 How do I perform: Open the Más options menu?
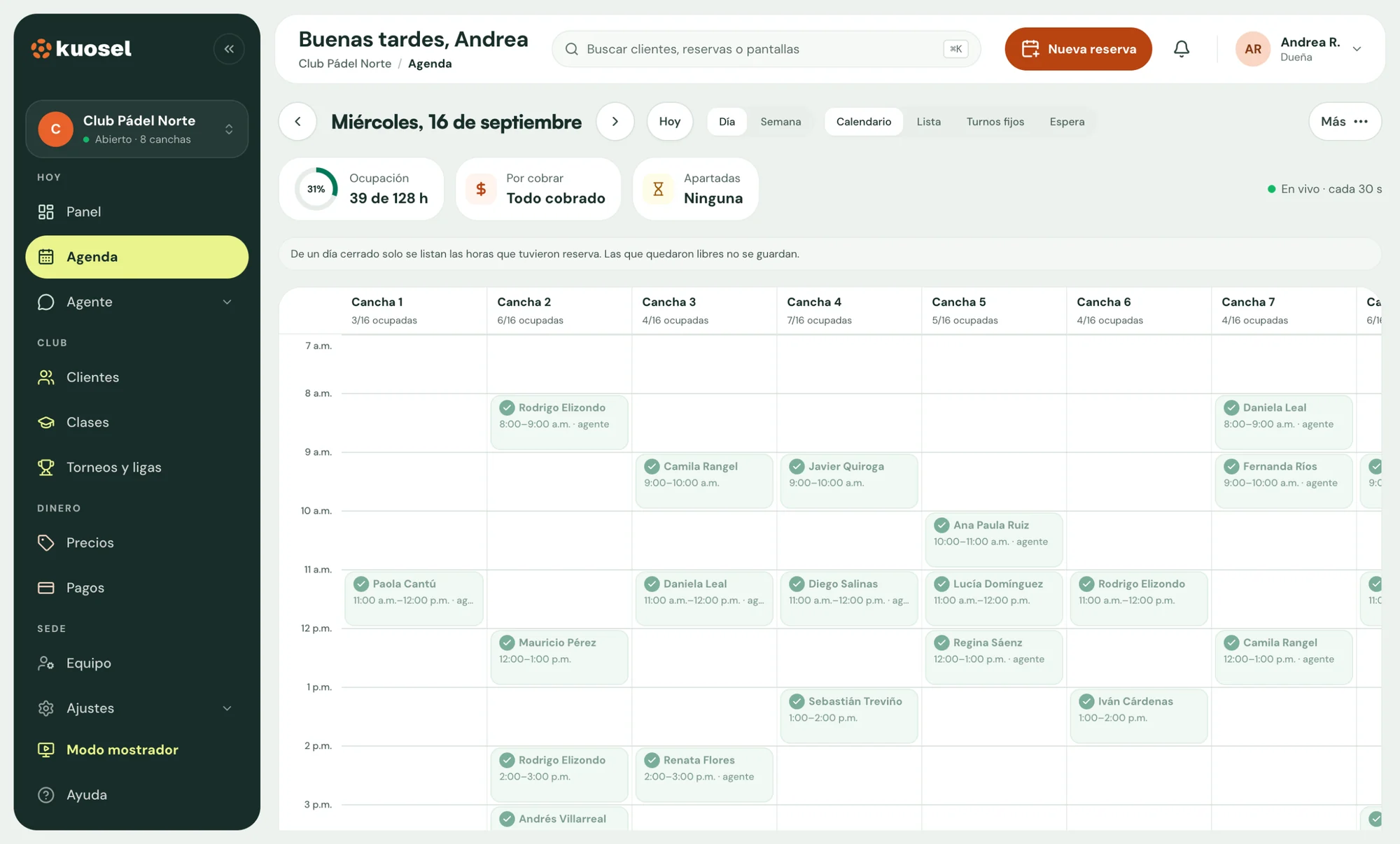click(x=1345, y=122)
